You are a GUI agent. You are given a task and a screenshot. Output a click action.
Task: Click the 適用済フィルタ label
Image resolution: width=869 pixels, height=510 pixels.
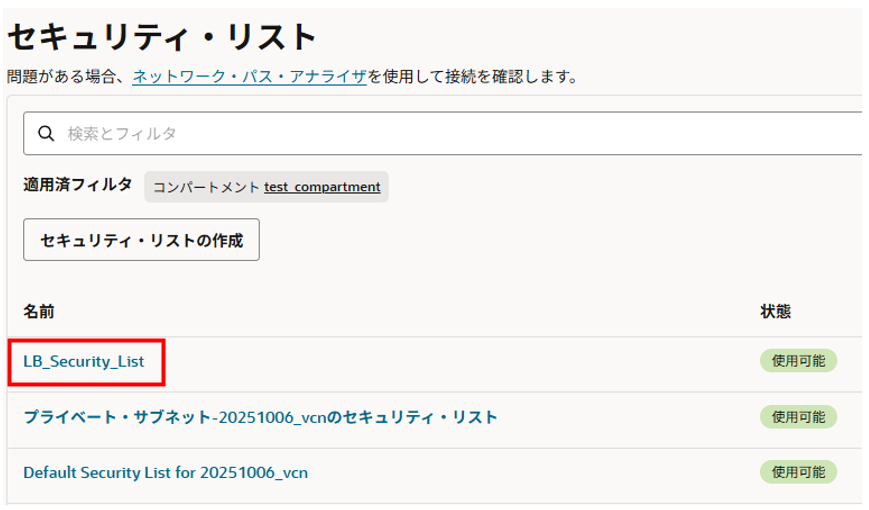coord(77,185)
